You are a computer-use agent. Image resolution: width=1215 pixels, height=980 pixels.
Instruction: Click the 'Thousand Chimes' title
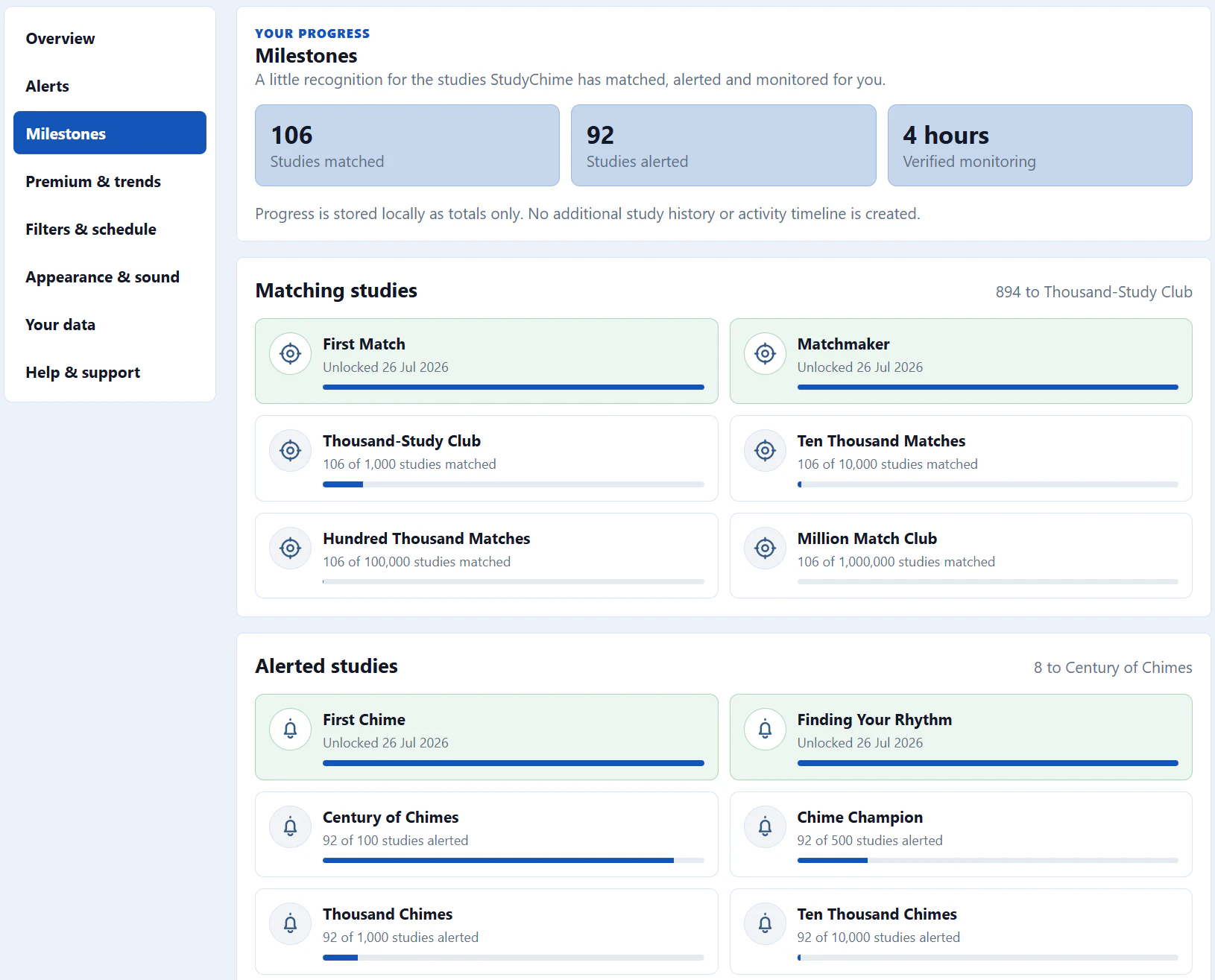388,914
